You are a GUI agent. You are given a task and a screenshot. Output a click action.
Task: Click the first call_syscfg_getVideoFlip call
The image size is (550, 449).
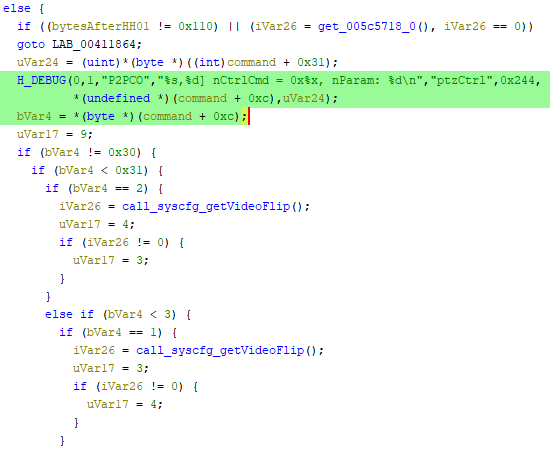(x=206, y=206)
